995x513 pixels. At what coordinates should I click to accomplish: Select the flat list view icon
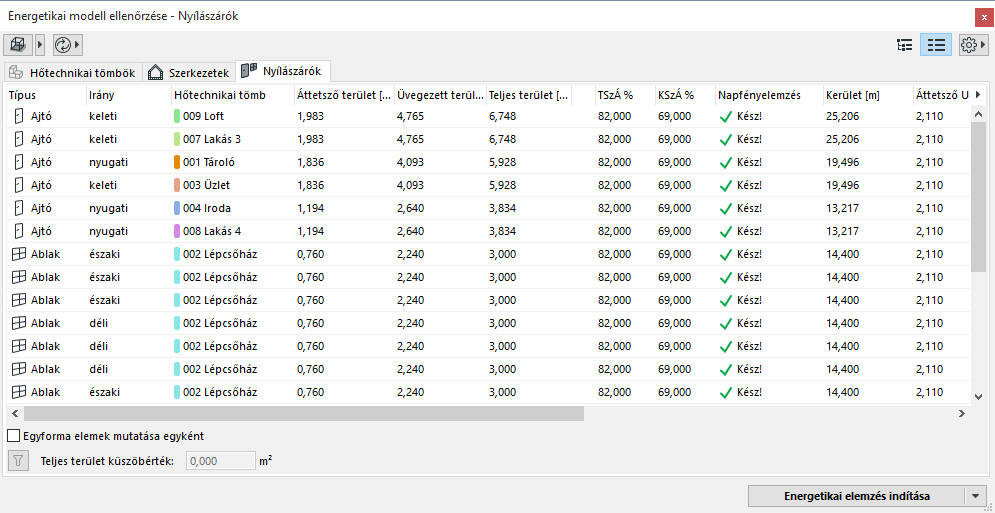(x=936, y=45)
